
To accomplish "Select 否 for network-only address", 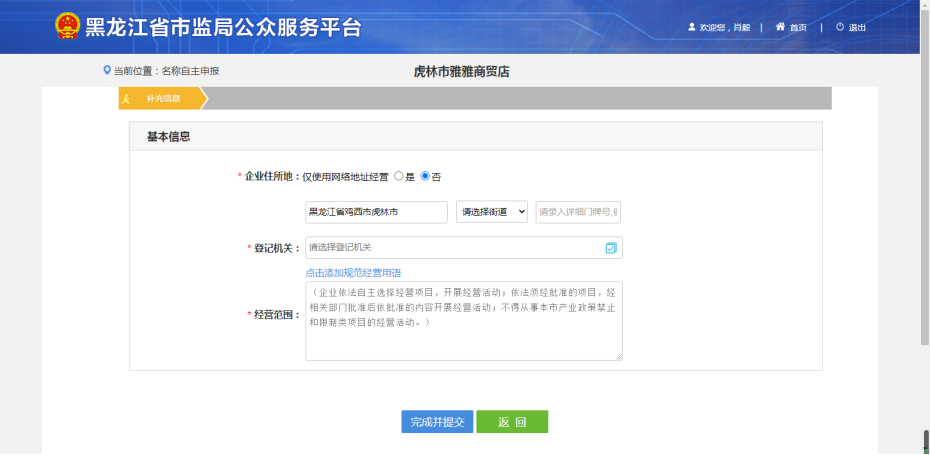I will pos(425,176).
